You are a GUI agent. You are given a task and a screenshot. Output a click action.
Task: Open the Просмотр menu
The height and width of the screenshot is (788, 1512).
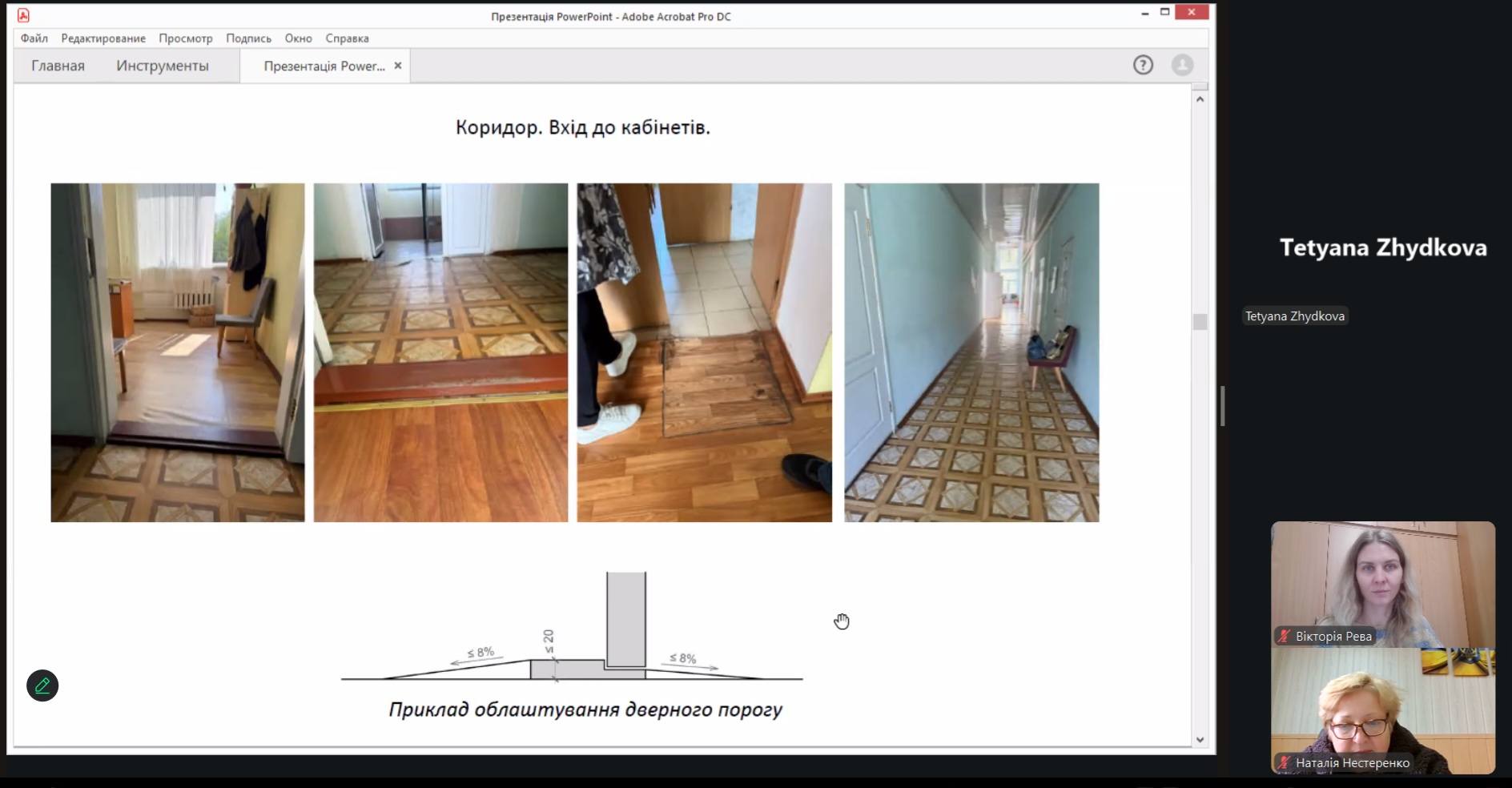coord(186,38)
